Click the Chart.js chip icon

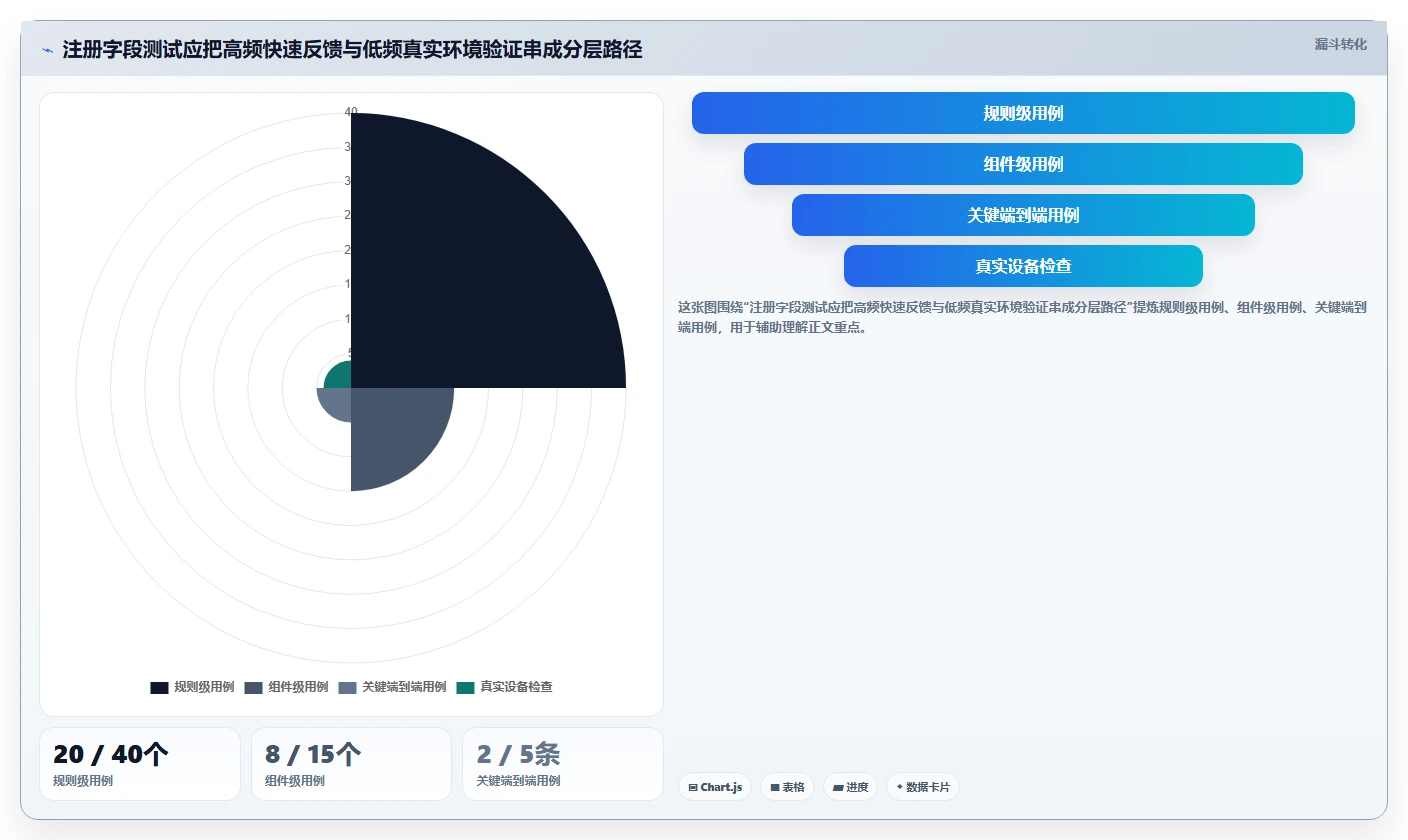click(x=693, y=788)
